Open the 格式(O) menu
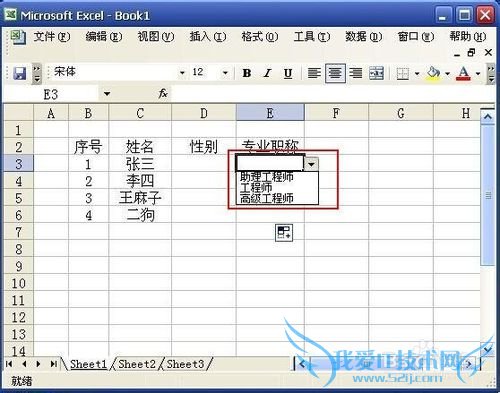Image resolution: width=500 pixels, height=393 pixels. (260, 36)
